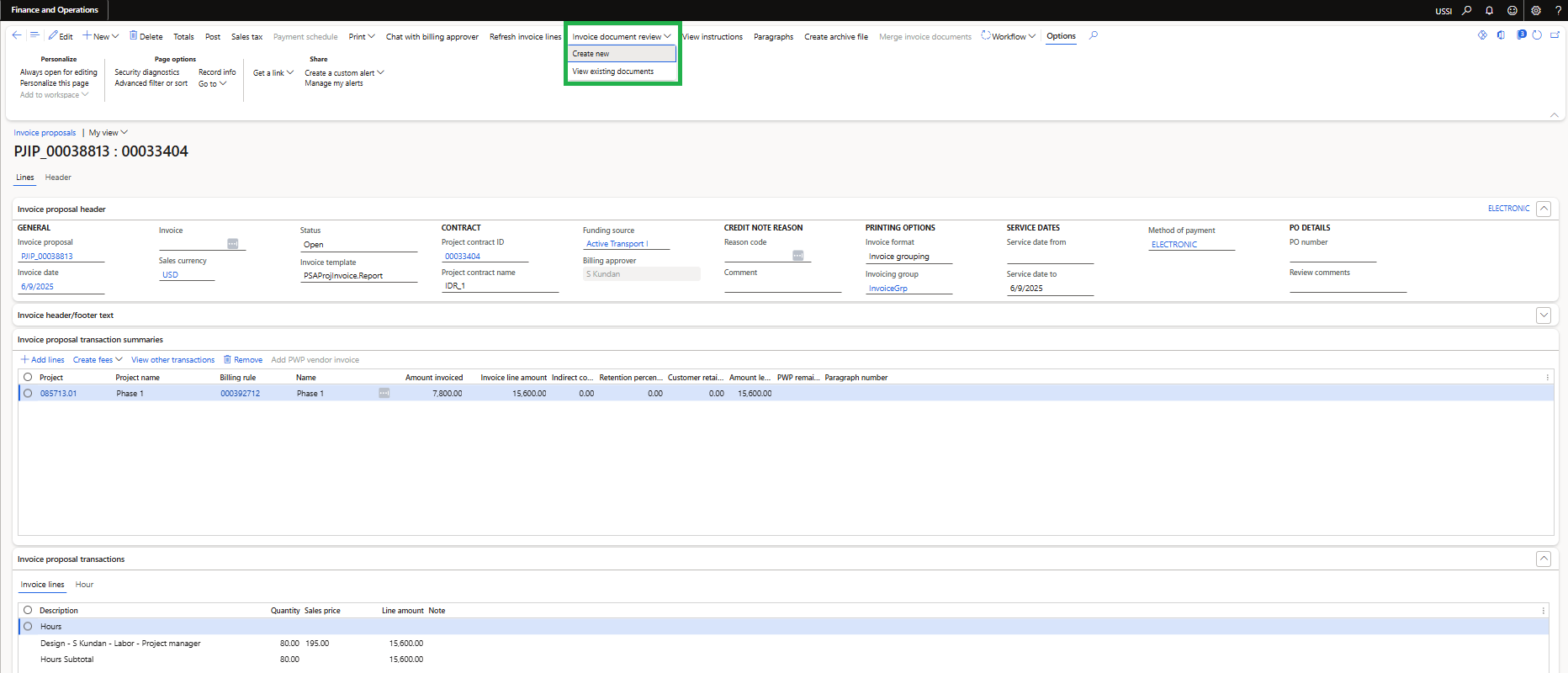1568x673 pixels.
Task: Switch to the Header tab
Action: [58, 178]
